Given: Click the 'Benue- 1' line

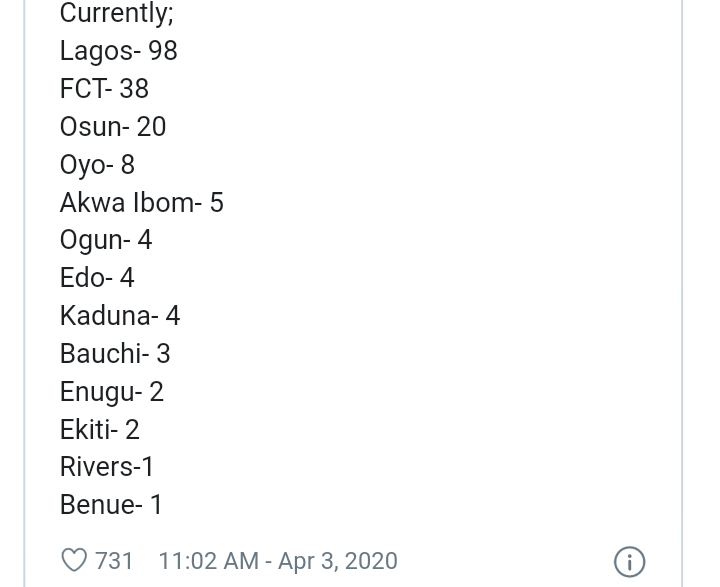Looking at the screenshot, I should coord(111,505).
